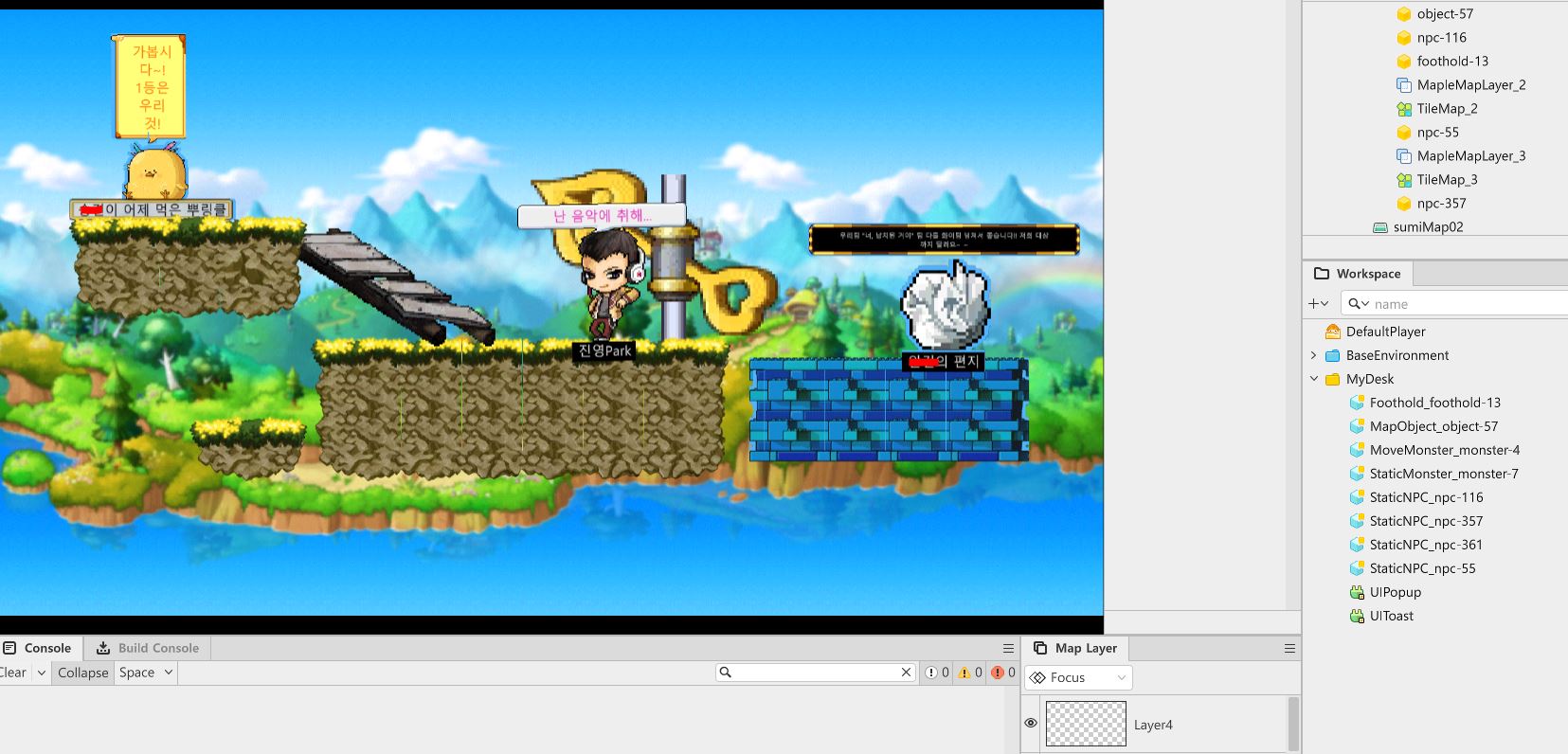Open the workspace add (+) dropdown
Viewport: 1568px width, 754px height.
(x=1318, y=304)
